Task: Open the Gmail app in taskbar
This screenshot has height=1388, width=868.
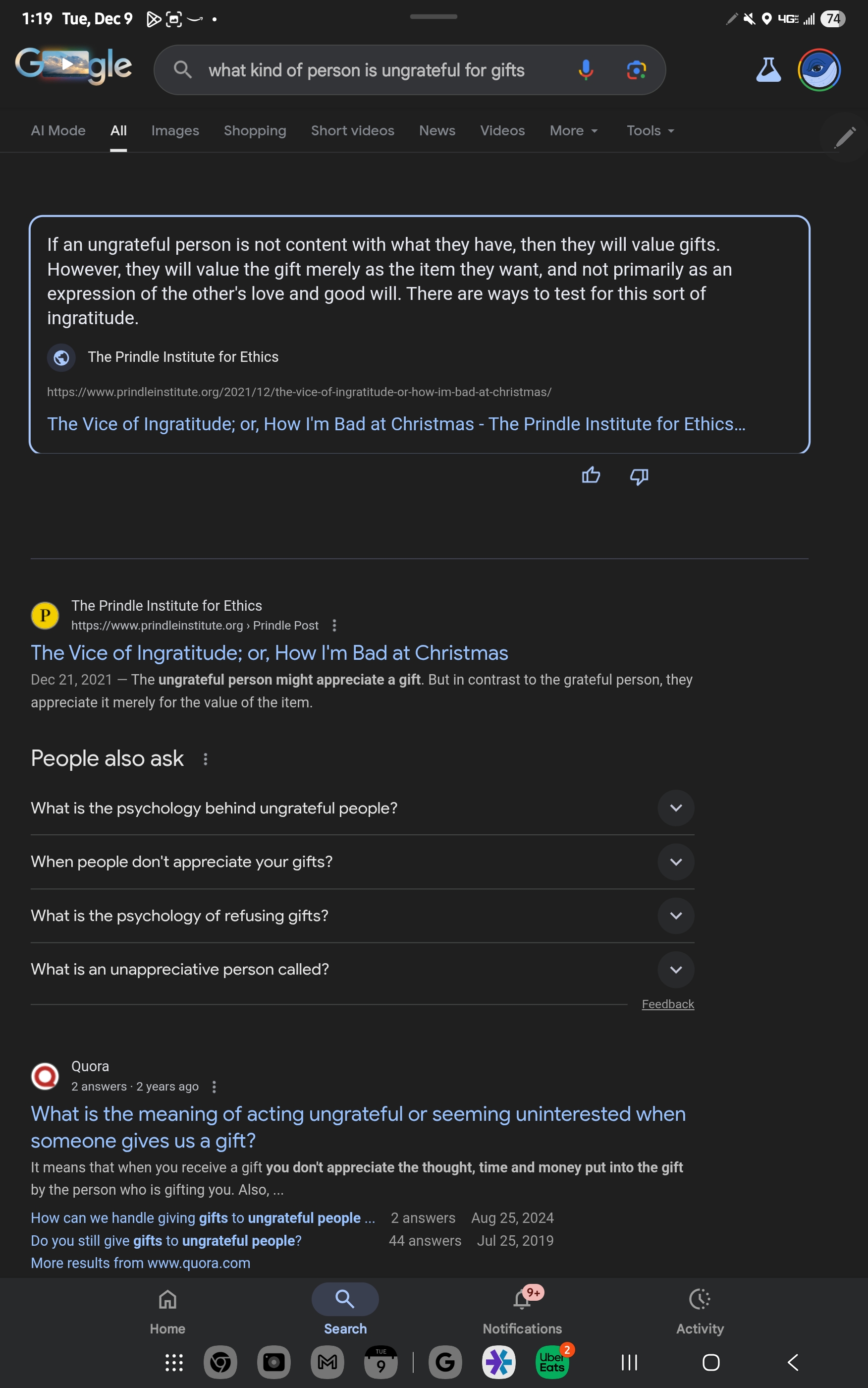Action: click(x=327, y=1362)
